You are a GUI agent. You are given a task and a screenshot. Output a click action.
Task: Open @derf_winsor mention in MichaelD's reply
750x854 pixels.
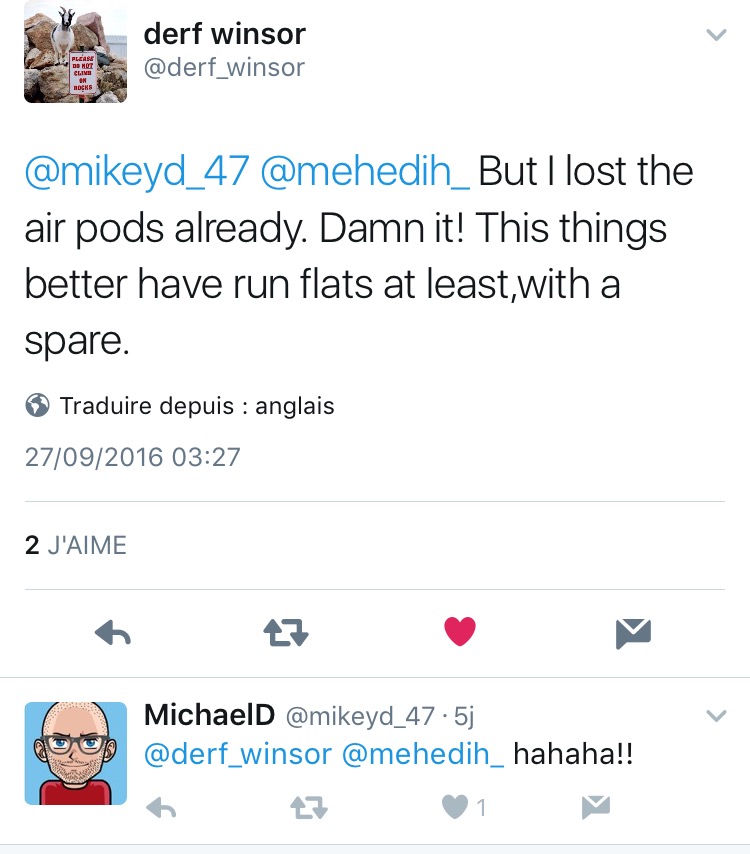tap(237, 754)
